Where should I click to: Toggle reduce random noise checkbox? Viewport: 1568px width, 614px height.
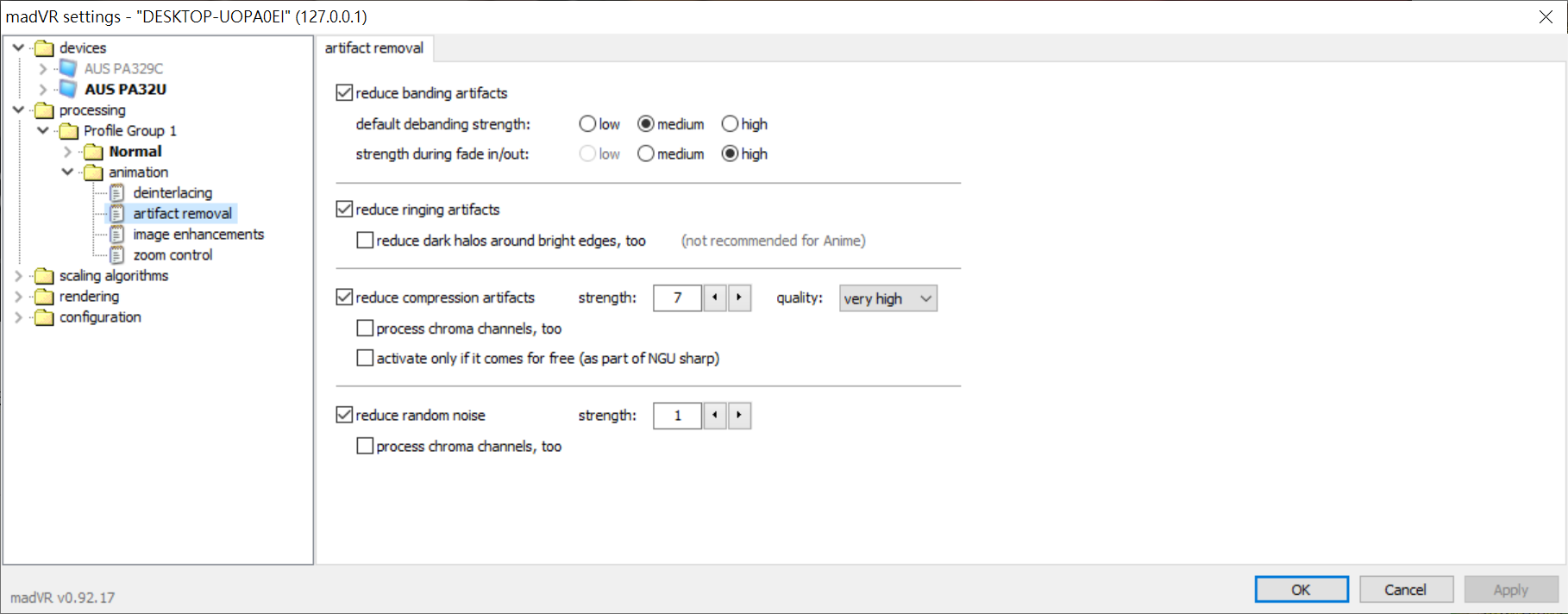[x=344, y=415]
